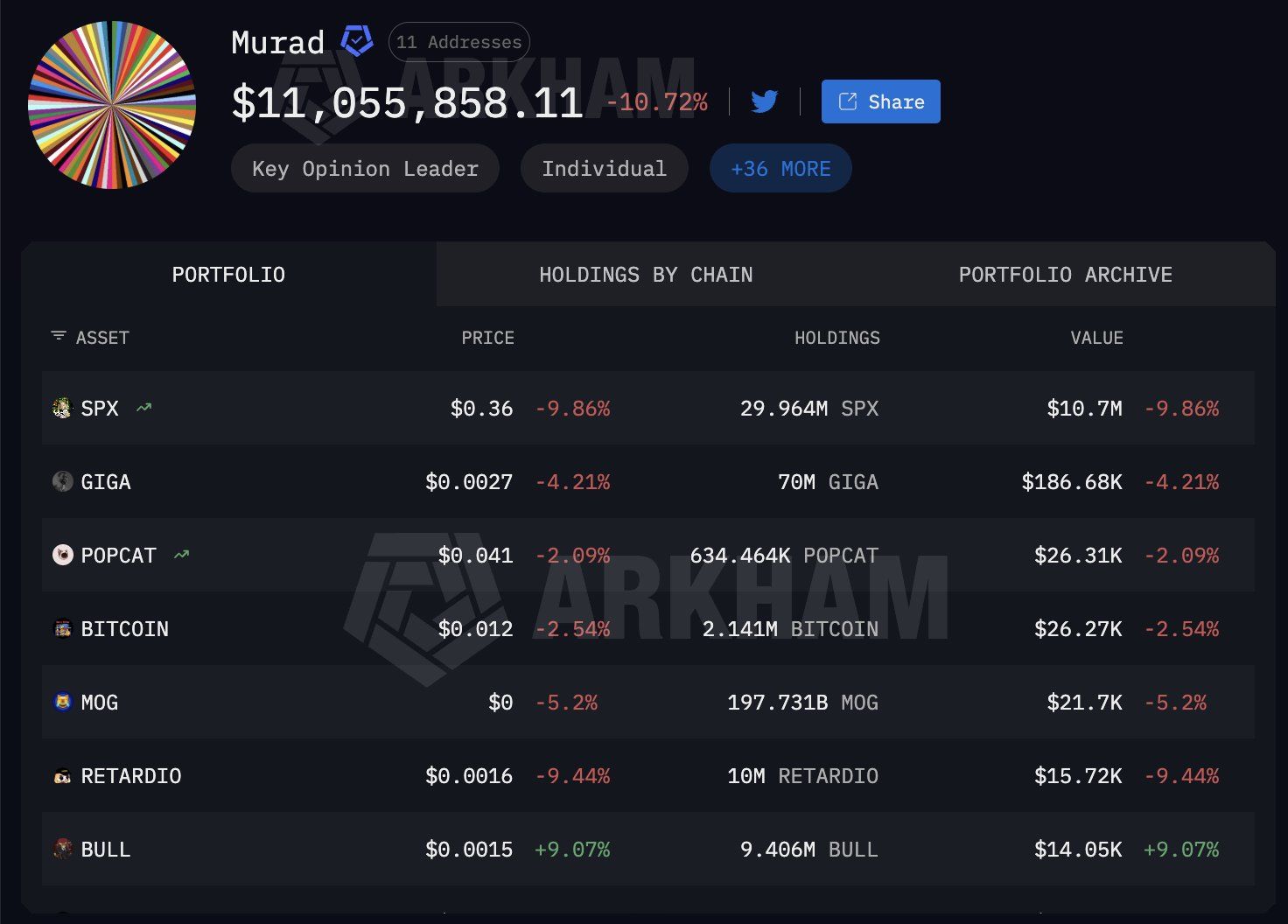Click the total value $11,055,858.11
Screen dimensions: 1288x924
pos(408,102)
